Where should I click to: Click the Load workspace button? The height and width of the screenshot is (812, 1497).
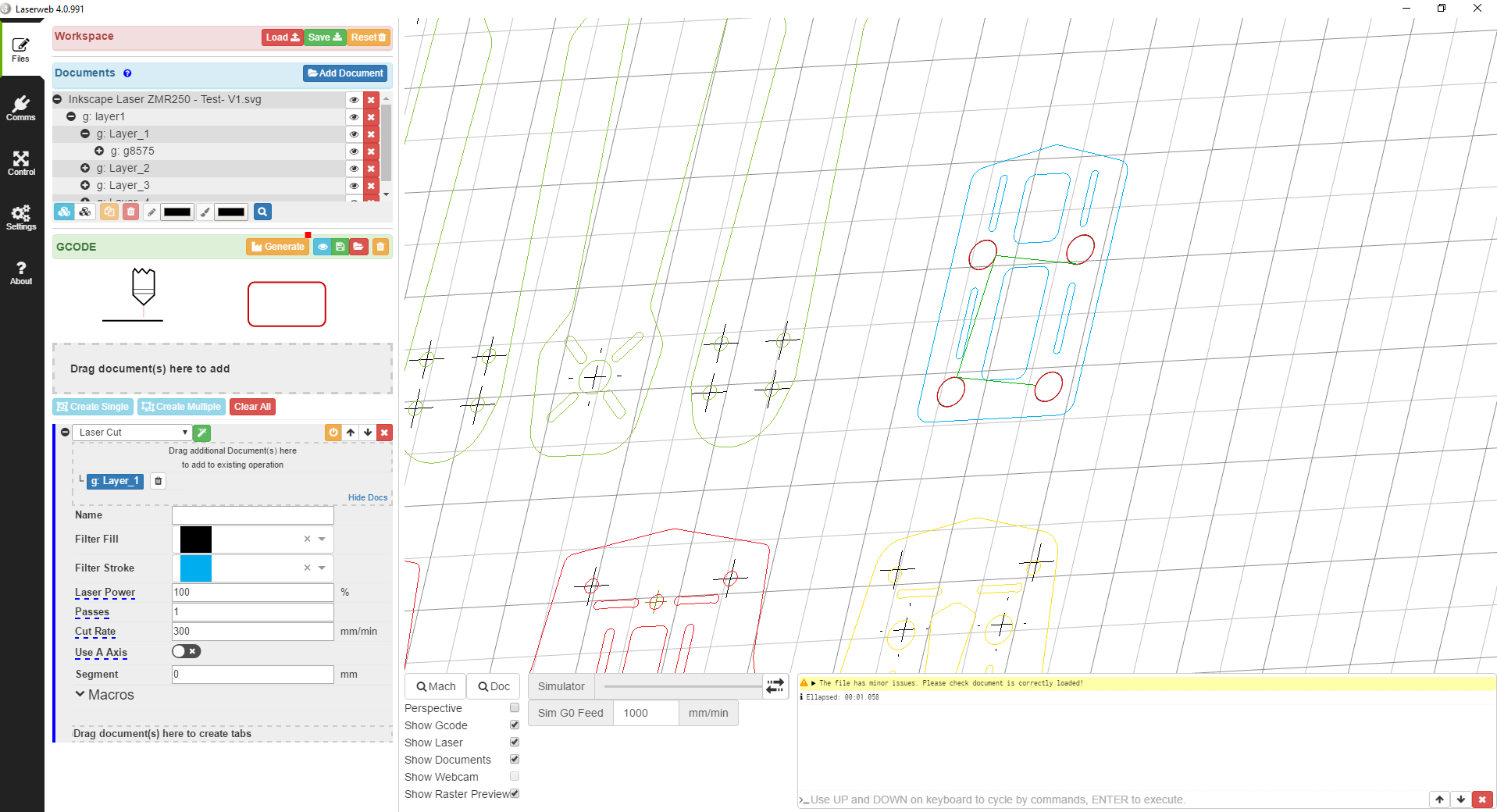click(282, 37)
